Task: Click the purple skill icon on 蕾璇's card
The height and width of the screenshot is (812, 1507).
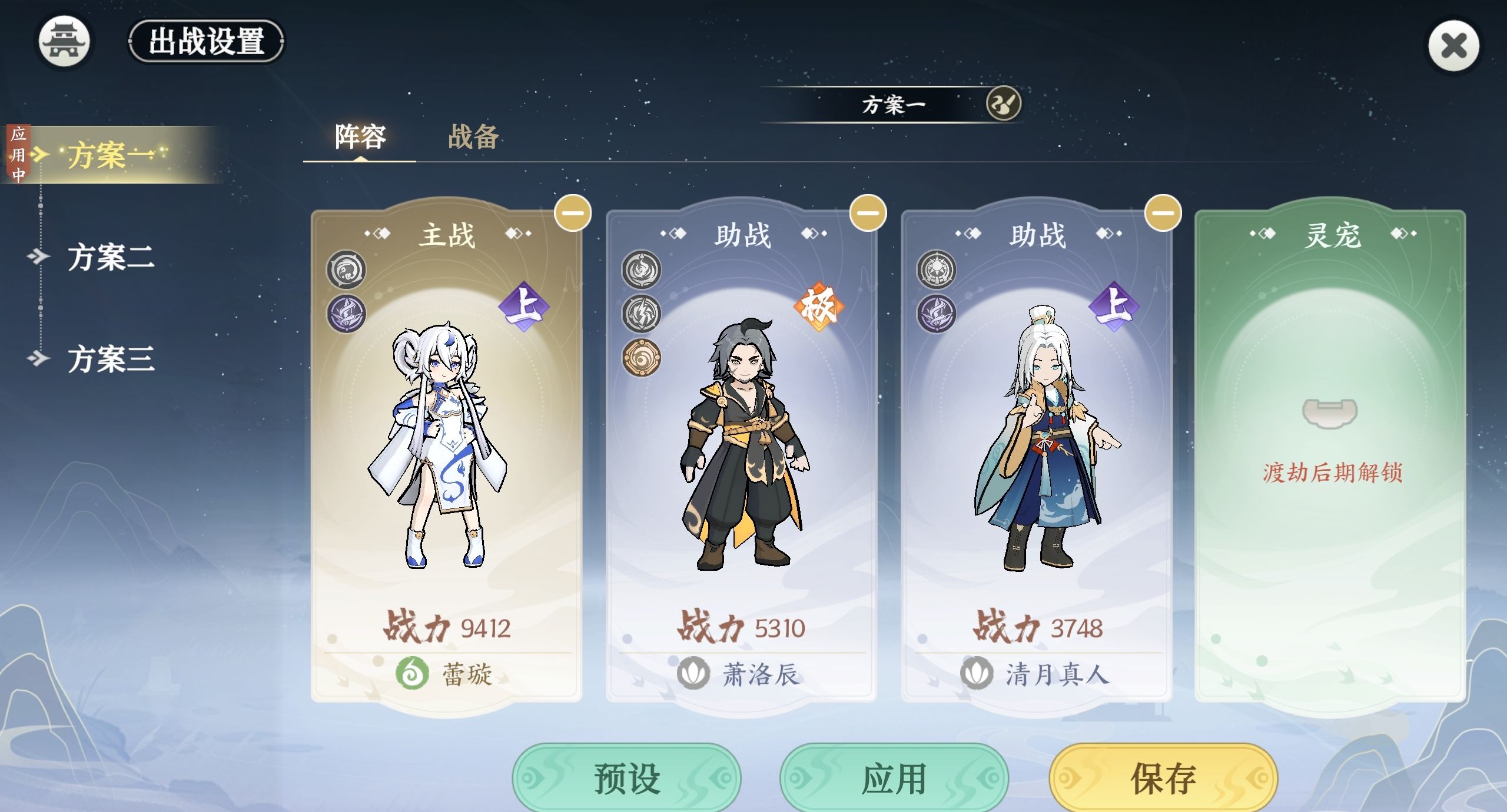Action: 346,313
